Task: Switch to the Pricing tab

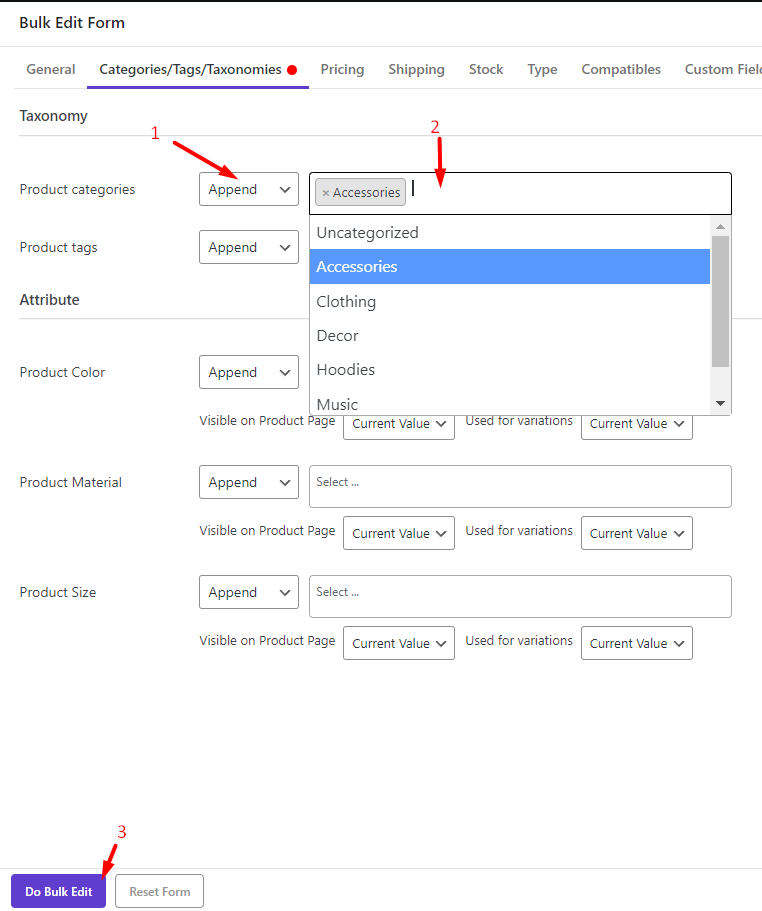Action: click(x=342, y=69)
